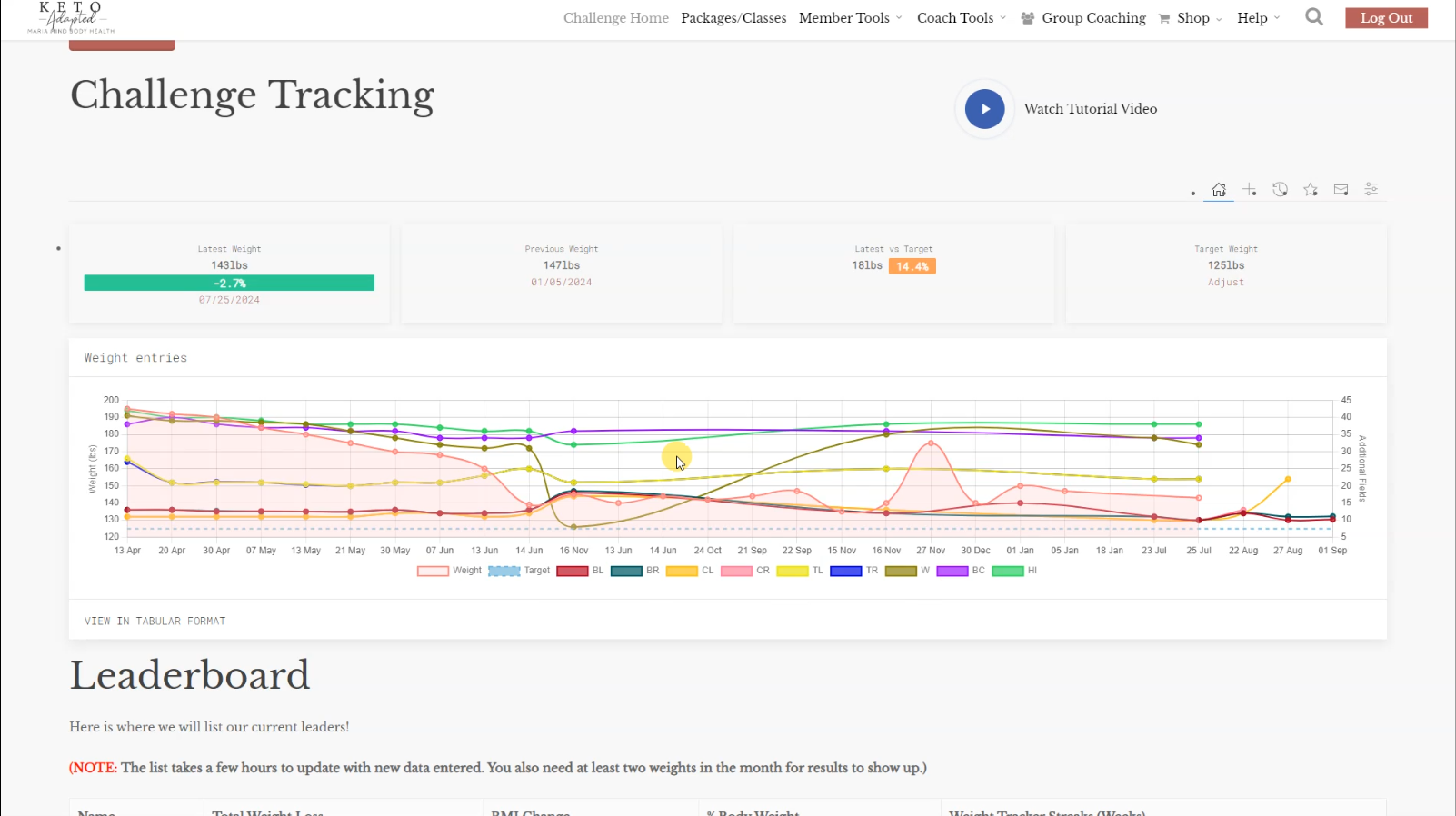This screenshot has height=816, width=1456.
Task: Toggle the Target line in chart legend
Action: coord(504,572)
